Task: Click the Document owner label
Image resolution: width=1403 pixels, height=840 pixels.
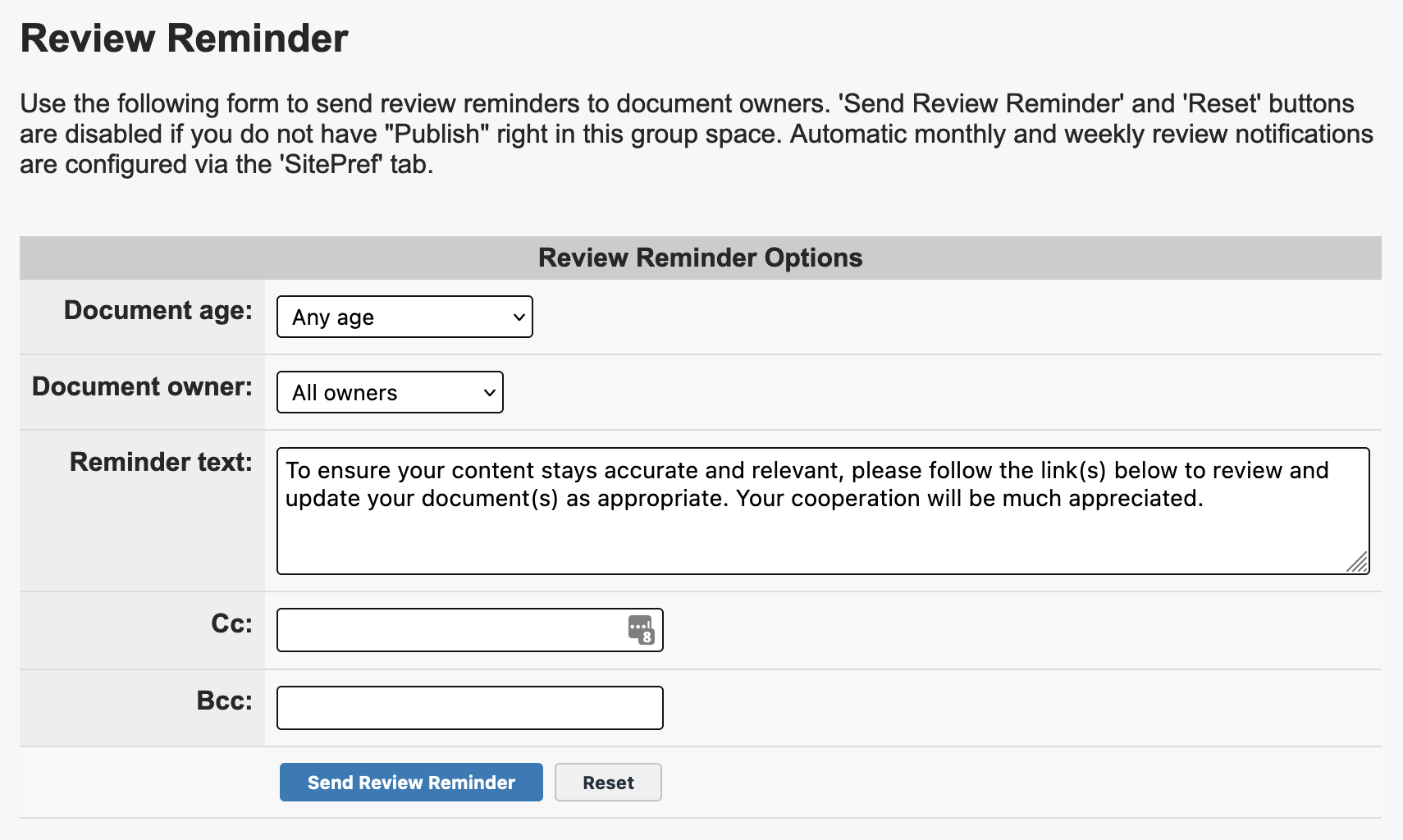Action: tap(143, 386)
